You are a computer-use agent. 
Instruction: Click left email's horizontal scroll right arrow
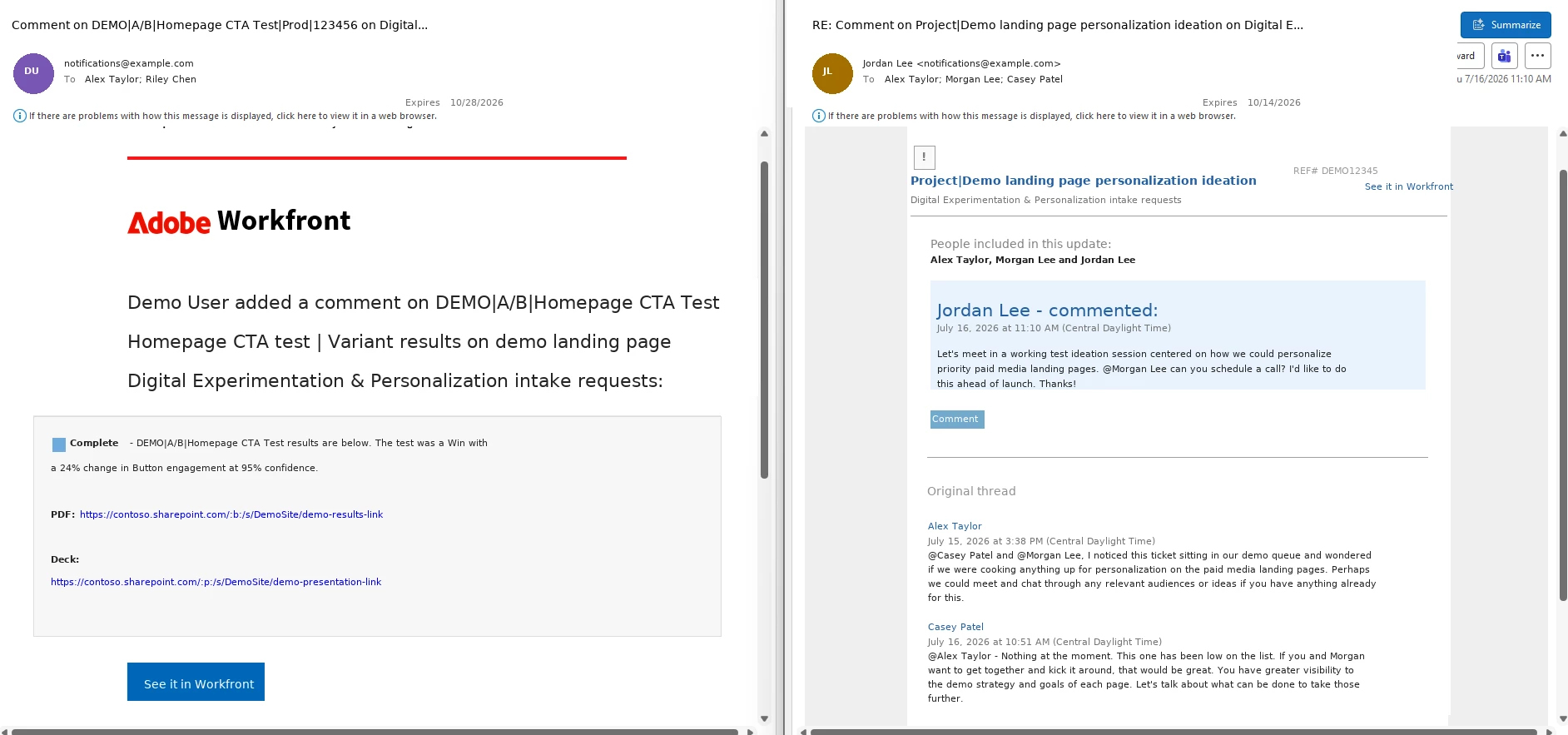(x=750, y=732)
